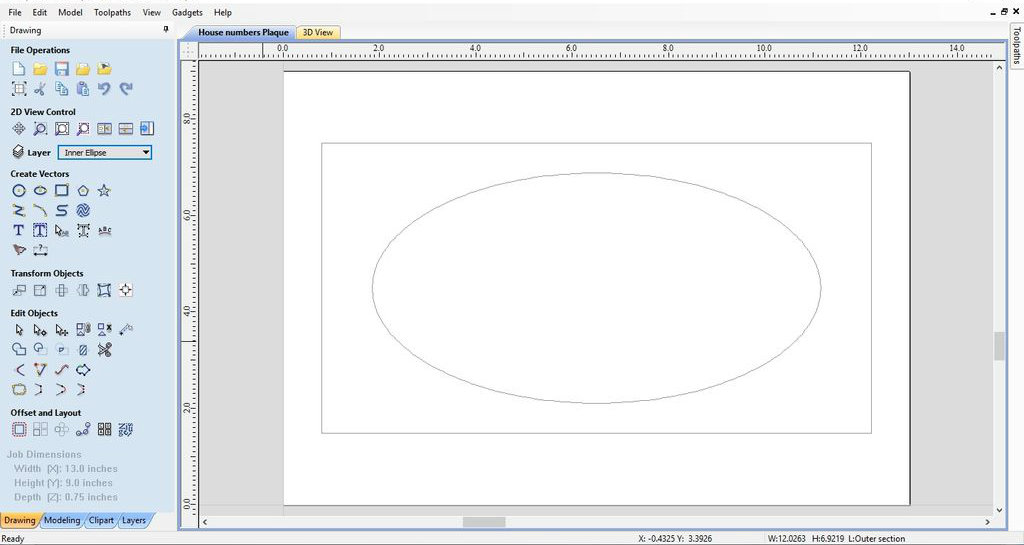
Task: Select the Job Setup dimensions icon
Action: pos(19,89)
